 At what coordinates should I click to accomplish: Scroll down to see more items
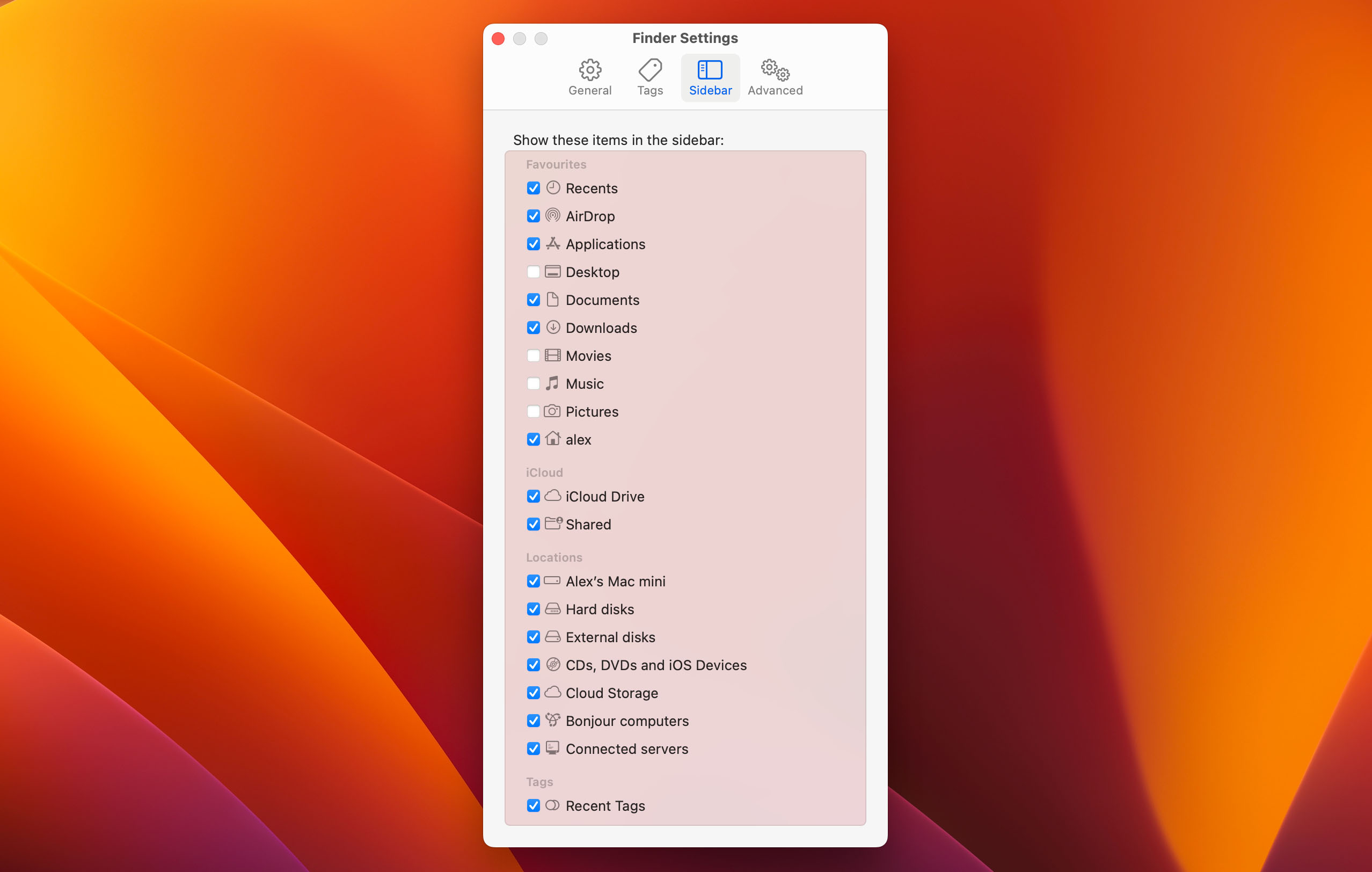685,500
